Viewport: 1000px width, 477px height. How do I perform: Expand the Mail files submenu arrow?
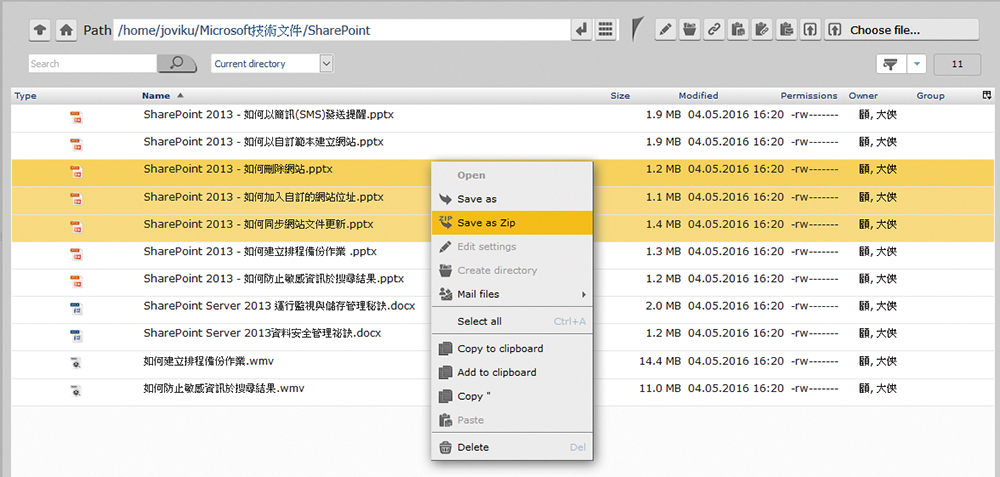coord(582,295)
